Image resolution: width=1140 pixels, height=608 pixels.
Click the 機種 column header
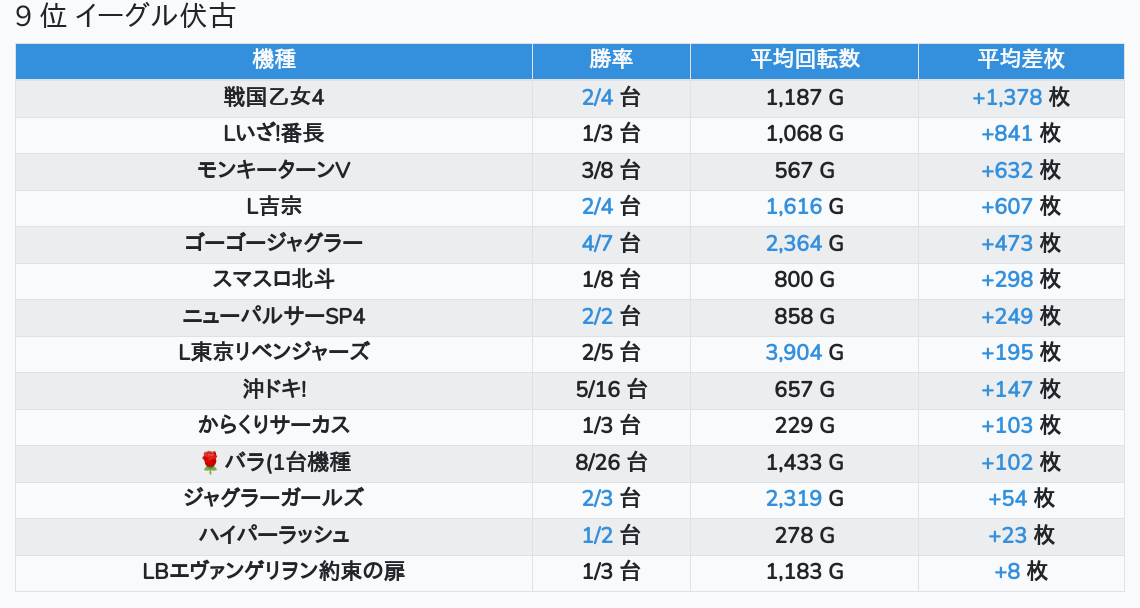[274, 60]
